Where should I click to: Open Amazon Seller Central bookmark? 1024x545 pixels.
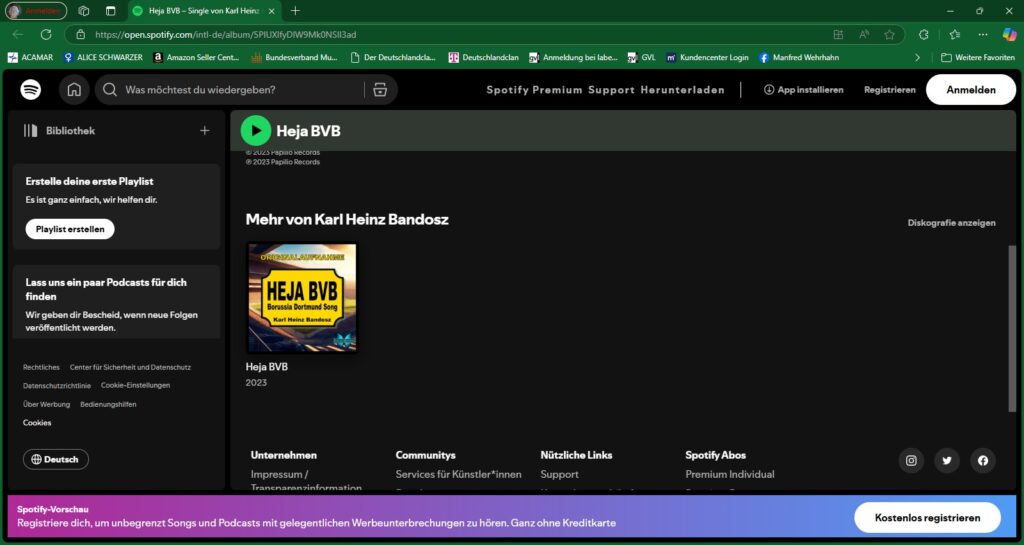[196, 57]
